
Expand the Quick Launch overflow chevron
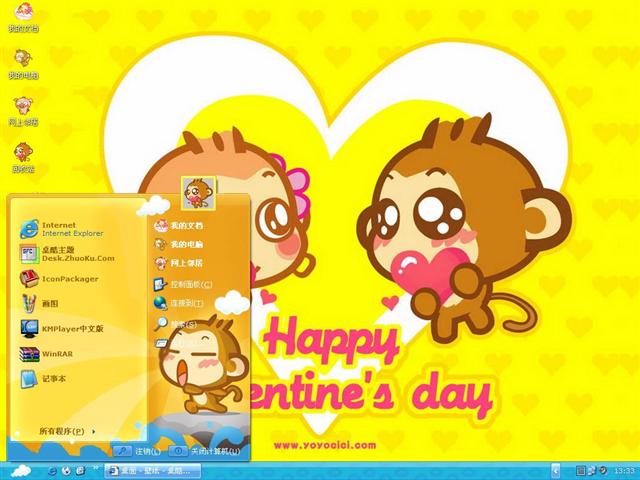(x=96, y=468)
